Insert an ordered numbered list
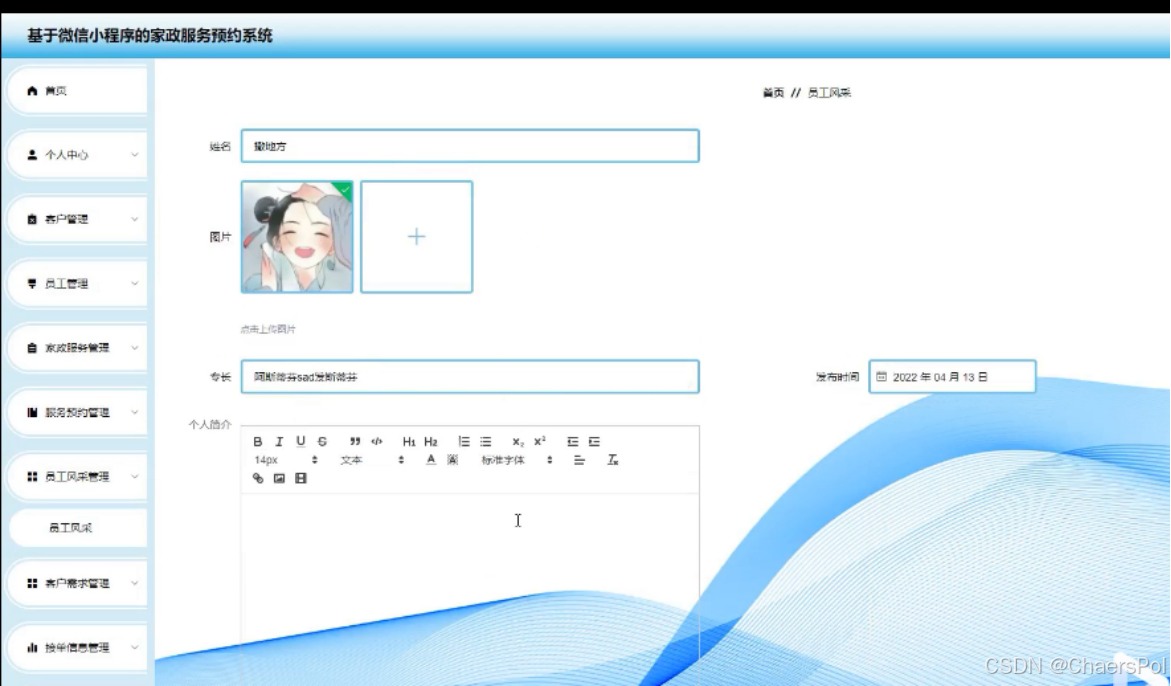The image size is (1171, 686). click(x=464, y=442)
